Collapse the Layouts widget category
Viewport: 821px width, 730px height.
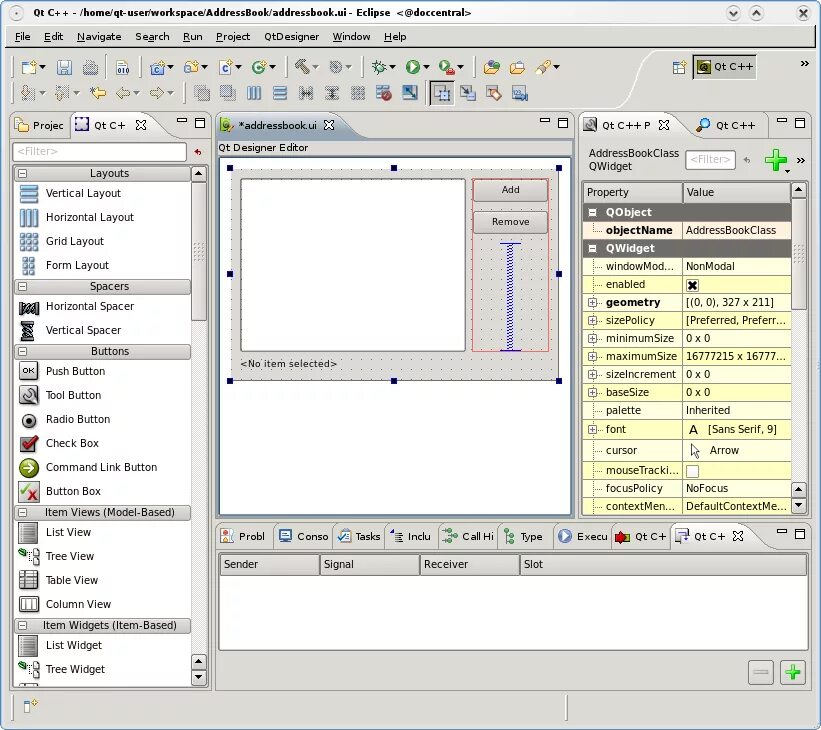(x=23, y=173)
